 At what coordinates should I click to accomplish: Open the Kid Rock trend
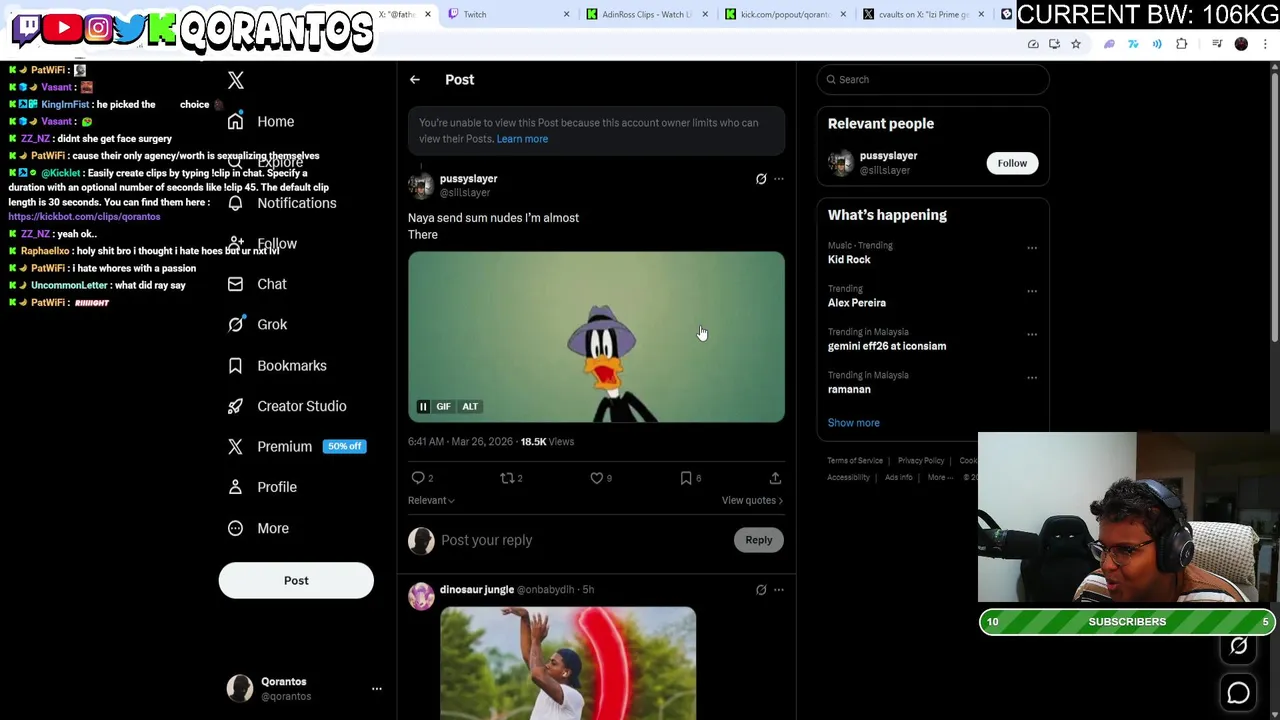[x=849, y=259]
